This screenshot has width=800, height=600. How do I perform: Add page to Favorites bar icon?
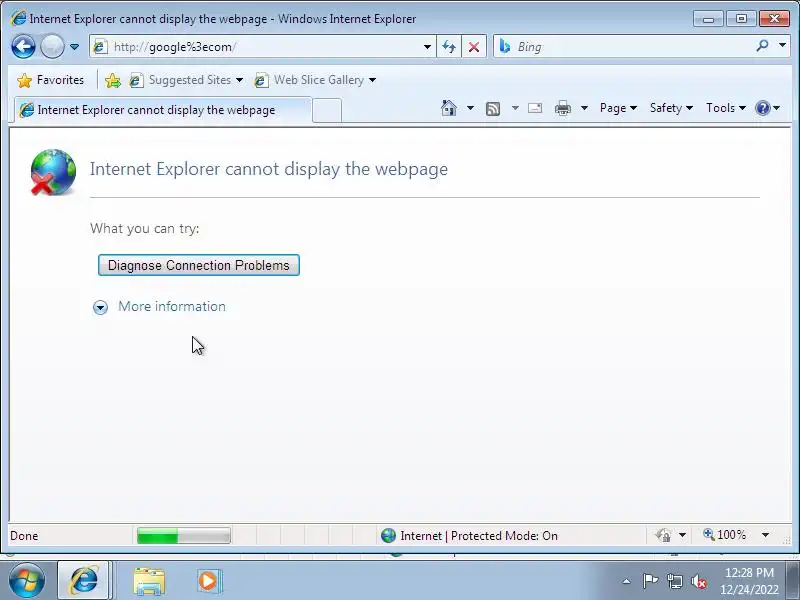(113, 80)
